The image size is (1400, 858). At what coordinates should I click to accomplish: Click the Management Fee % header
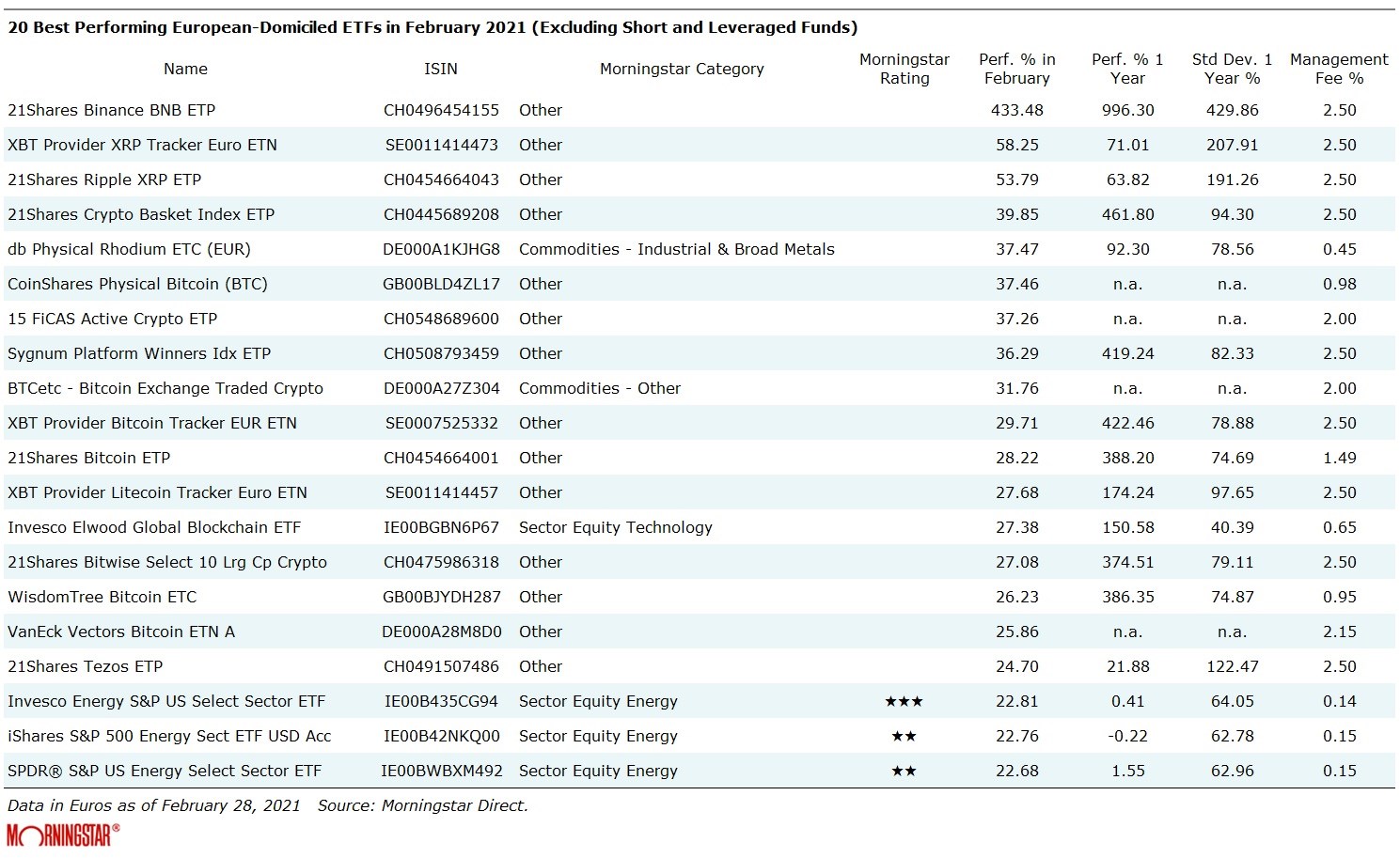point(1339,69)
